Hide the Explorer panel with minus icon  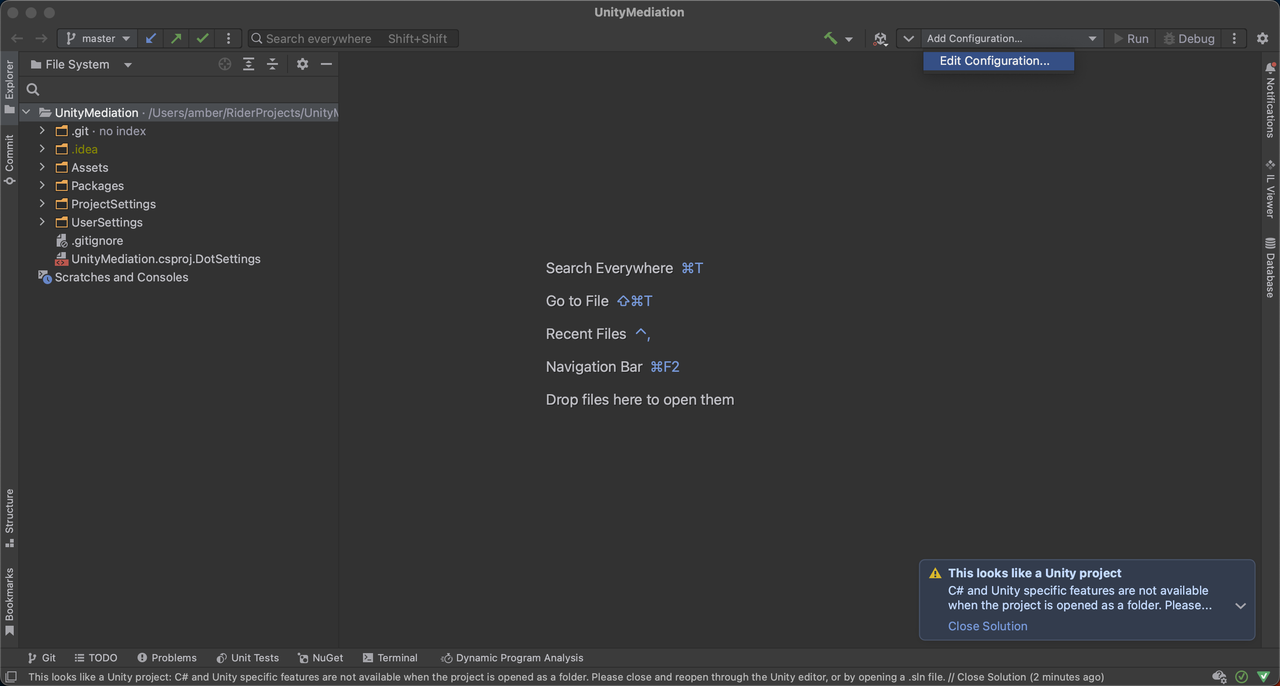[326, 64]
